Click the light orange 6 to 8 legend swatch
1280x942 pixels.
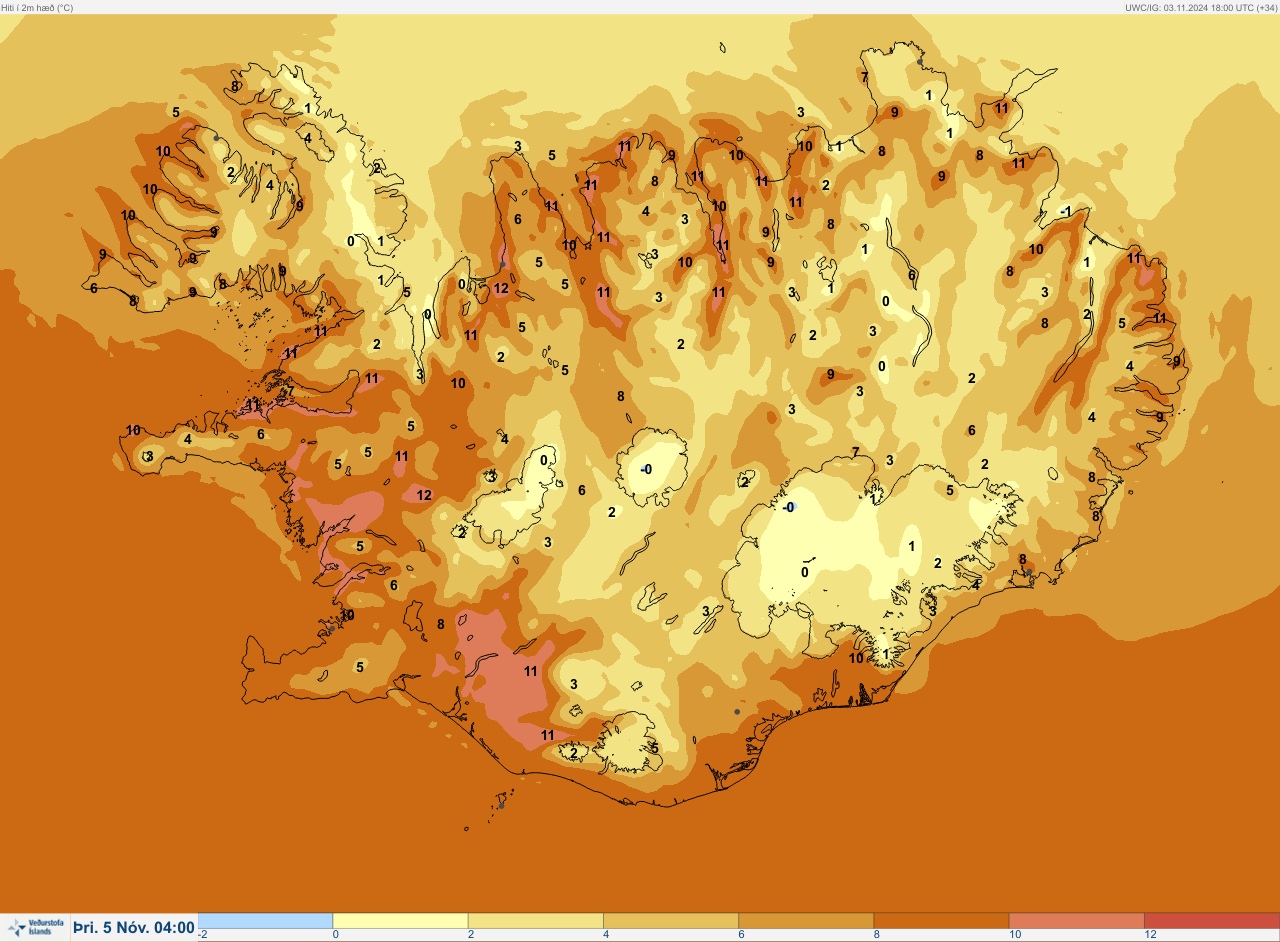coord(806,920)
